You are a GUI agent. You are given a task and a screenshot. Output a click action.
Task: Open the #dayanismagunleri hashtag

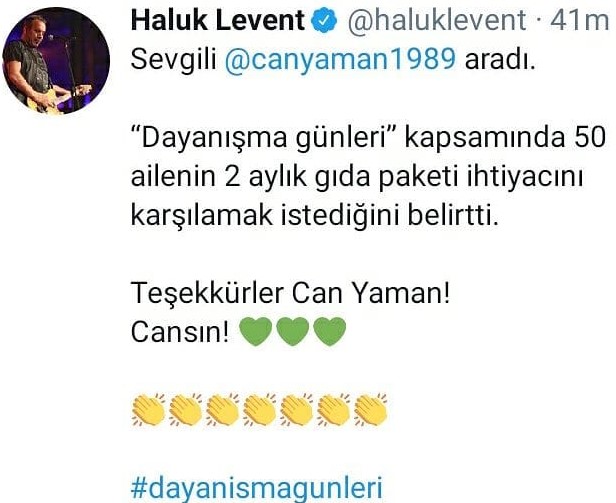(x=257, y=488)
